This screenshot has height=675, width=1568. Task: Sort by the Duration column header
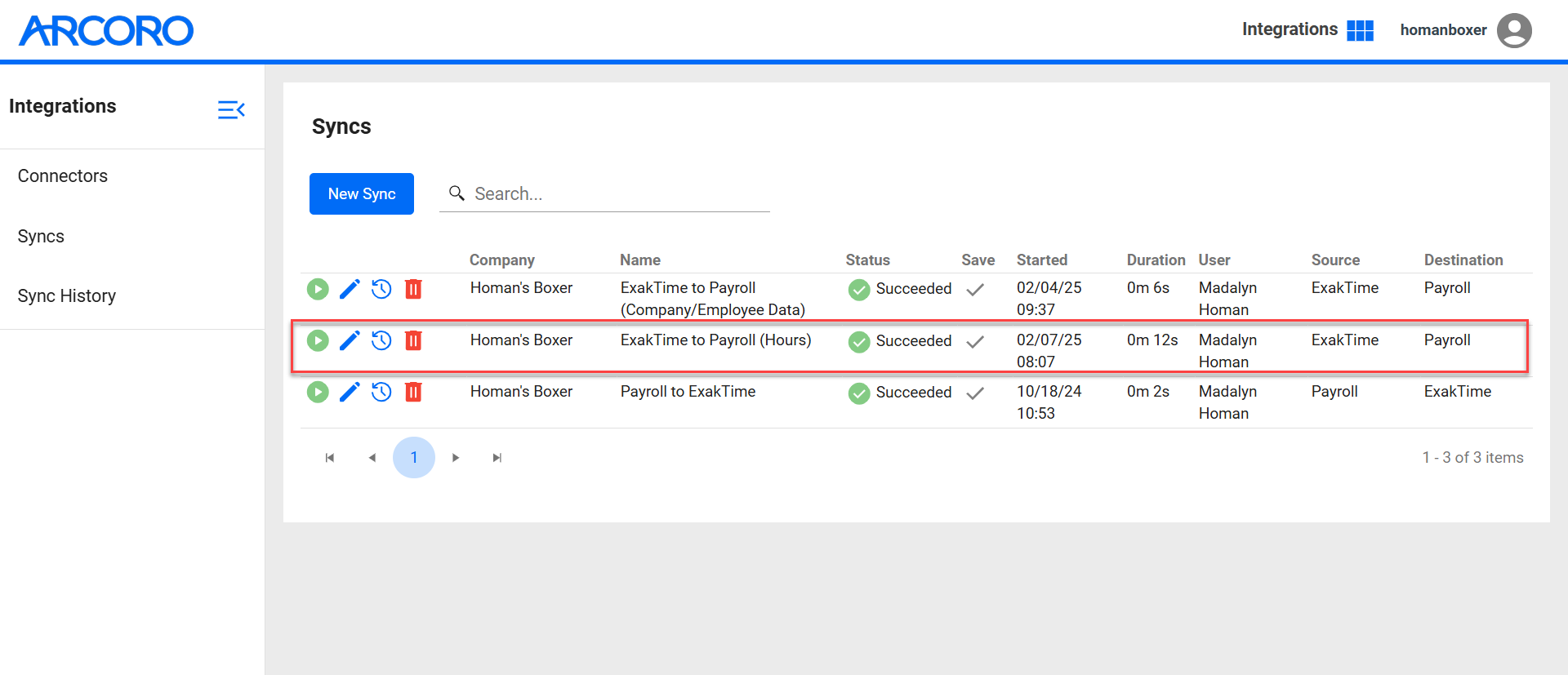coord(1156,260)
